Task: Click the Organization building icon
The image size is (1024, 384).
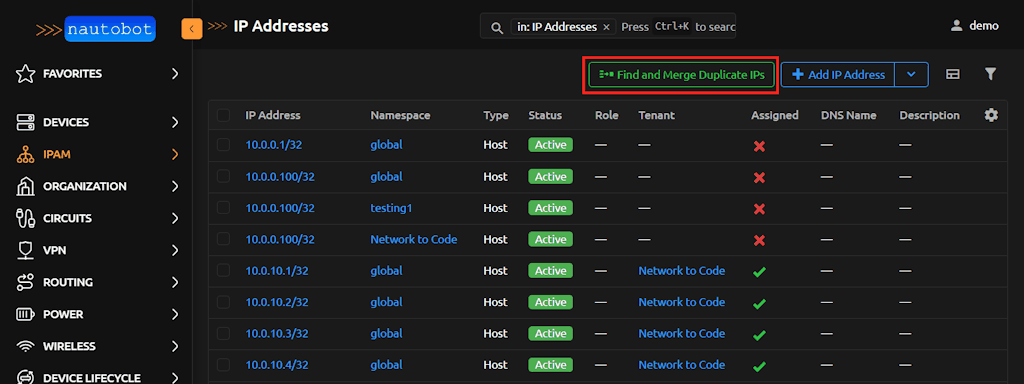Action: point(25,186)
